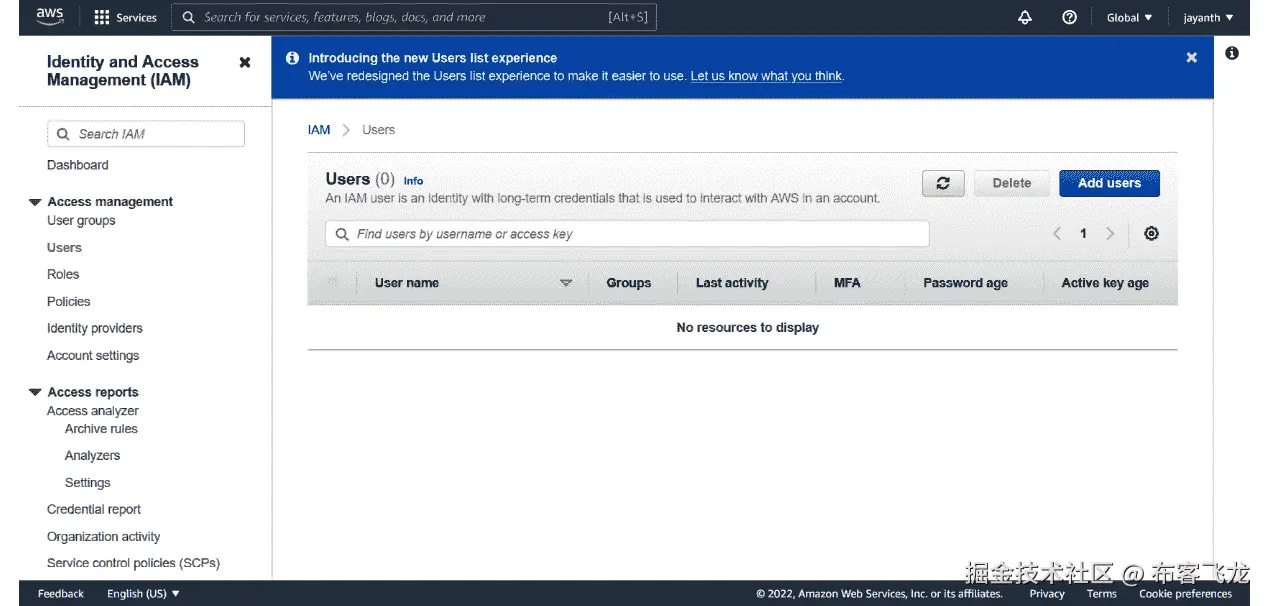Open Access analyzer in the sidebar
Screen dimensions: 1269x606
coord(92,411)
